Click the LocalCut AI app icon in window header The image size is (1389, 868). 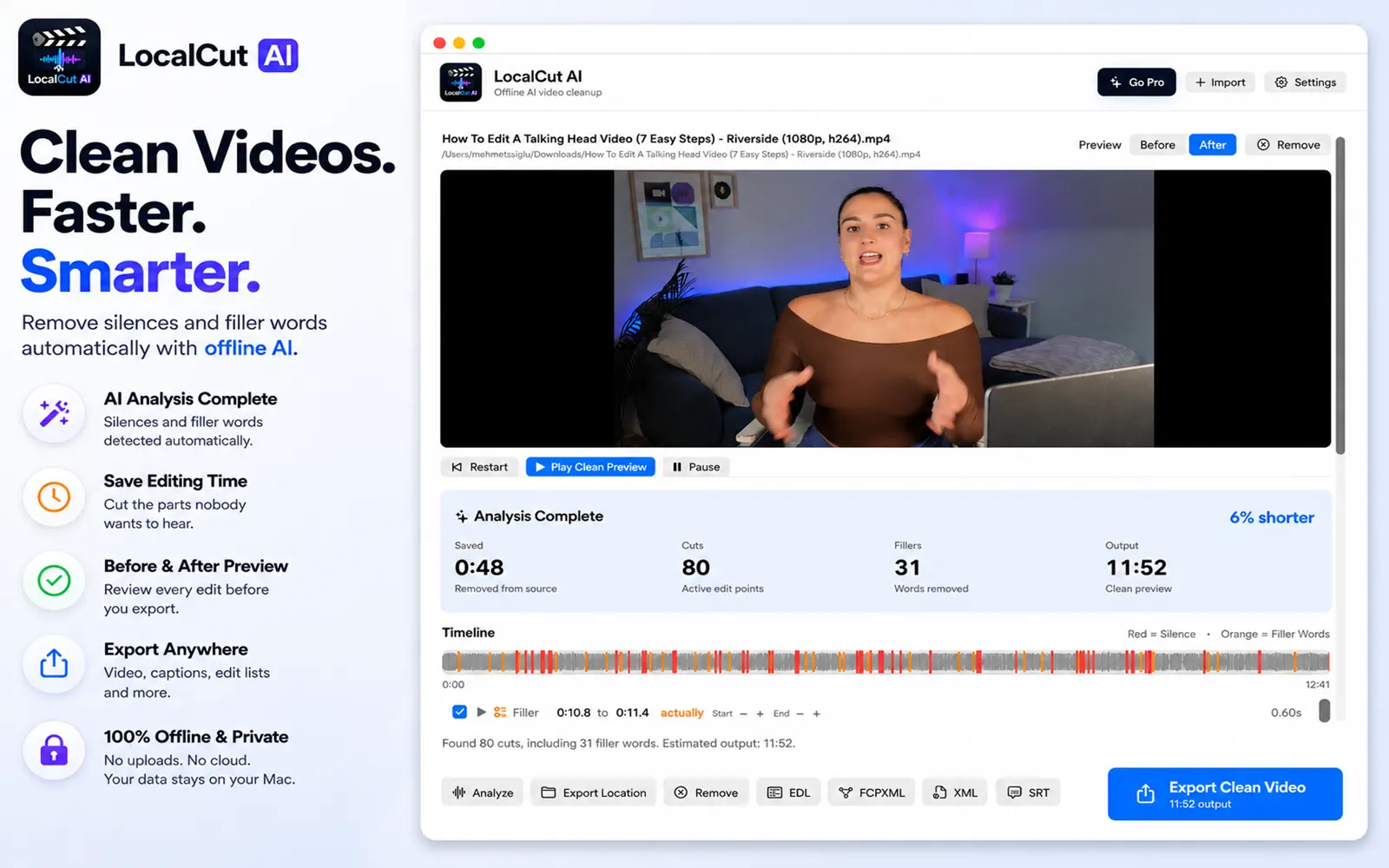pyautogui.click(x=461, y=82)
